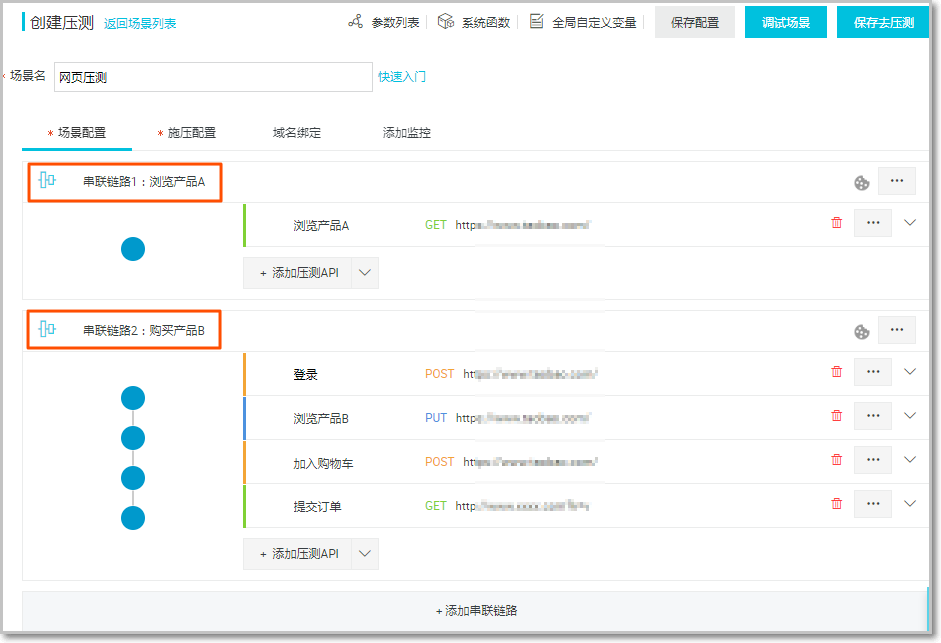
Task: Open more options for 提交订单 row
Action: pyautogui.click(x=873, y=503)
